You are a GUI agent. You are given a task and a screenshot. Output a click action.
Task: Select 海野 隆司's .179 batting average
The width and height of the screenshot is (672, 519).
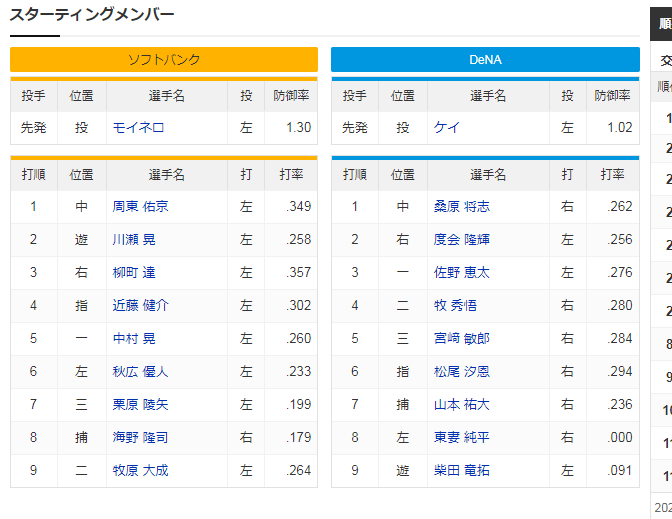(x=298, y=438)
